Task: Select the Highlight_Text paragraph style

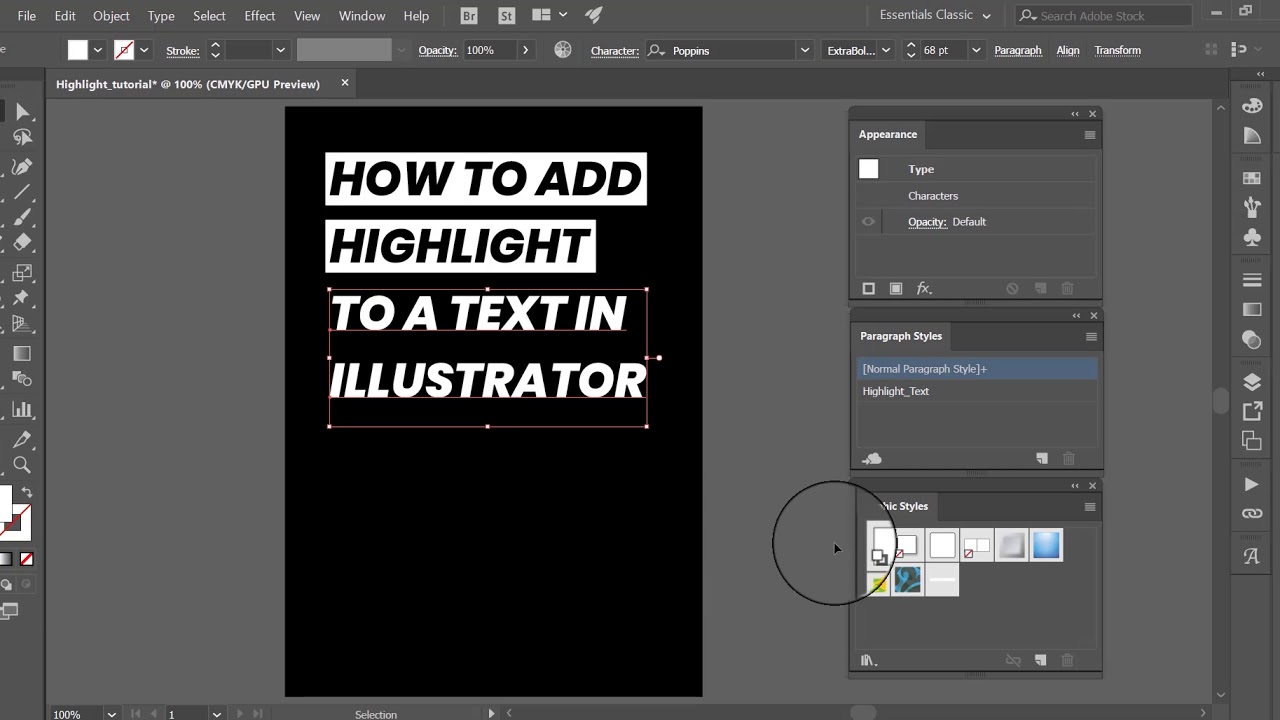Action: click(977, 391)
